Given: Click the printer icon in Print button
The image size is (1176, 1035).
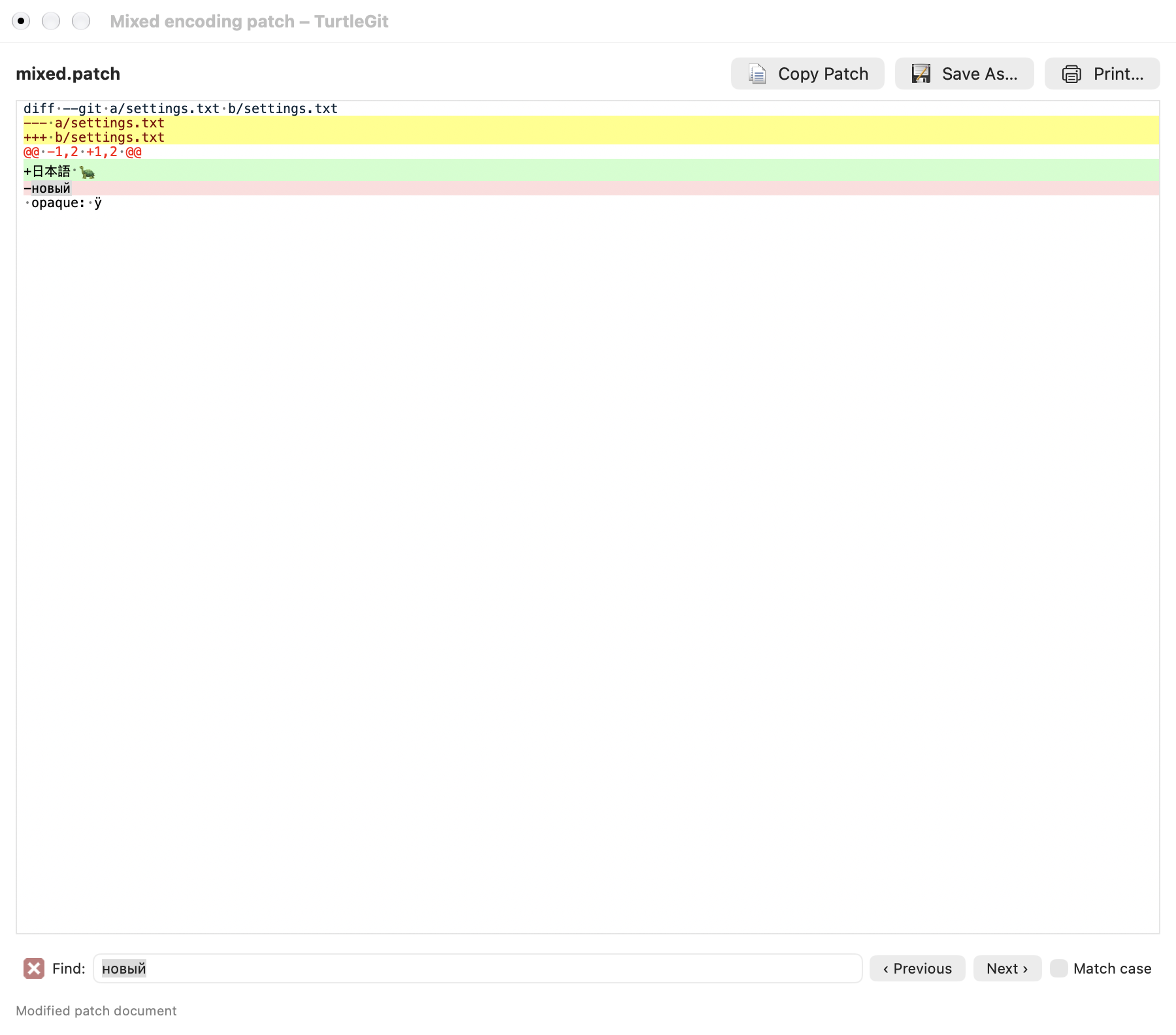Looking at the screenshot, I should 1071,74.
